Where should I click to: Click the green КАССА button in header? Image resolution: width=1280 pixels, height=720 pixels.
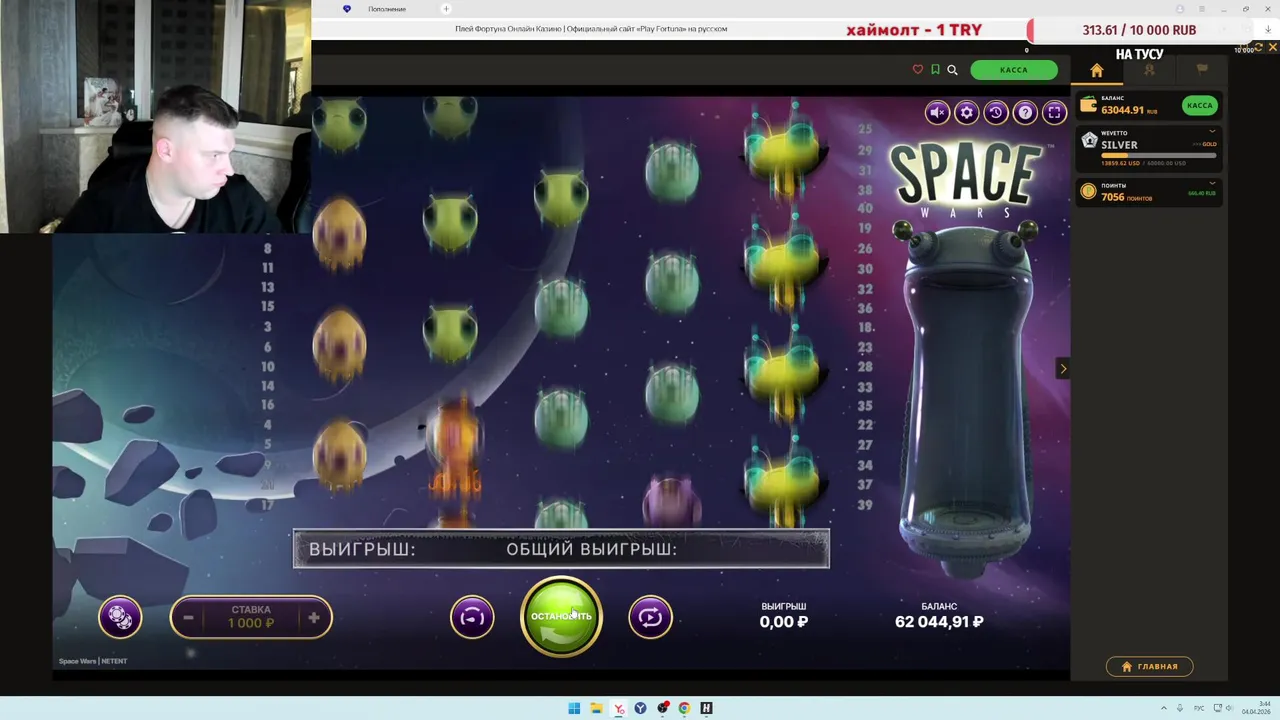(1013, 70)
